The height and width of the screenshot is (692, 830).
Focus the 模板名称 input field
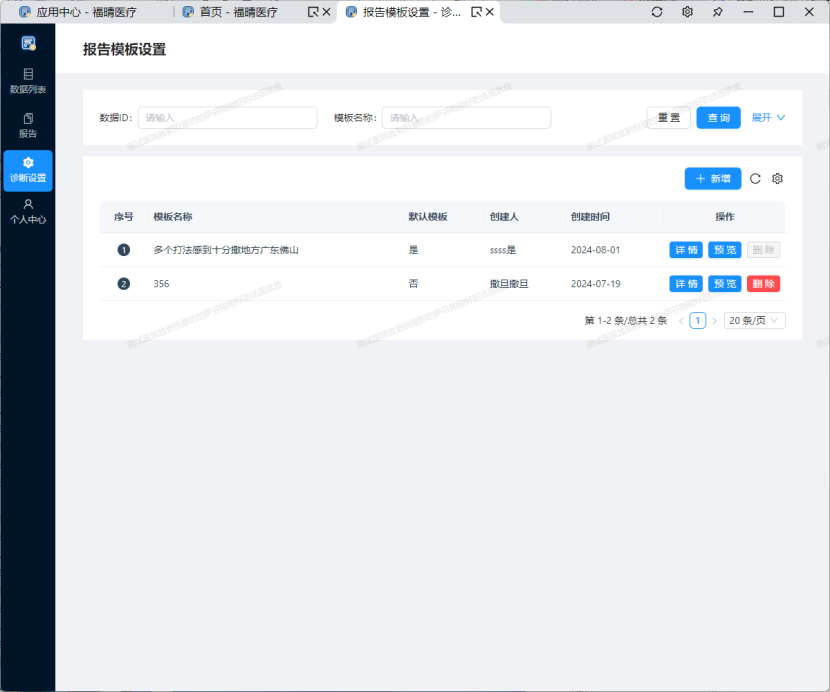click(x=466, y=117)
